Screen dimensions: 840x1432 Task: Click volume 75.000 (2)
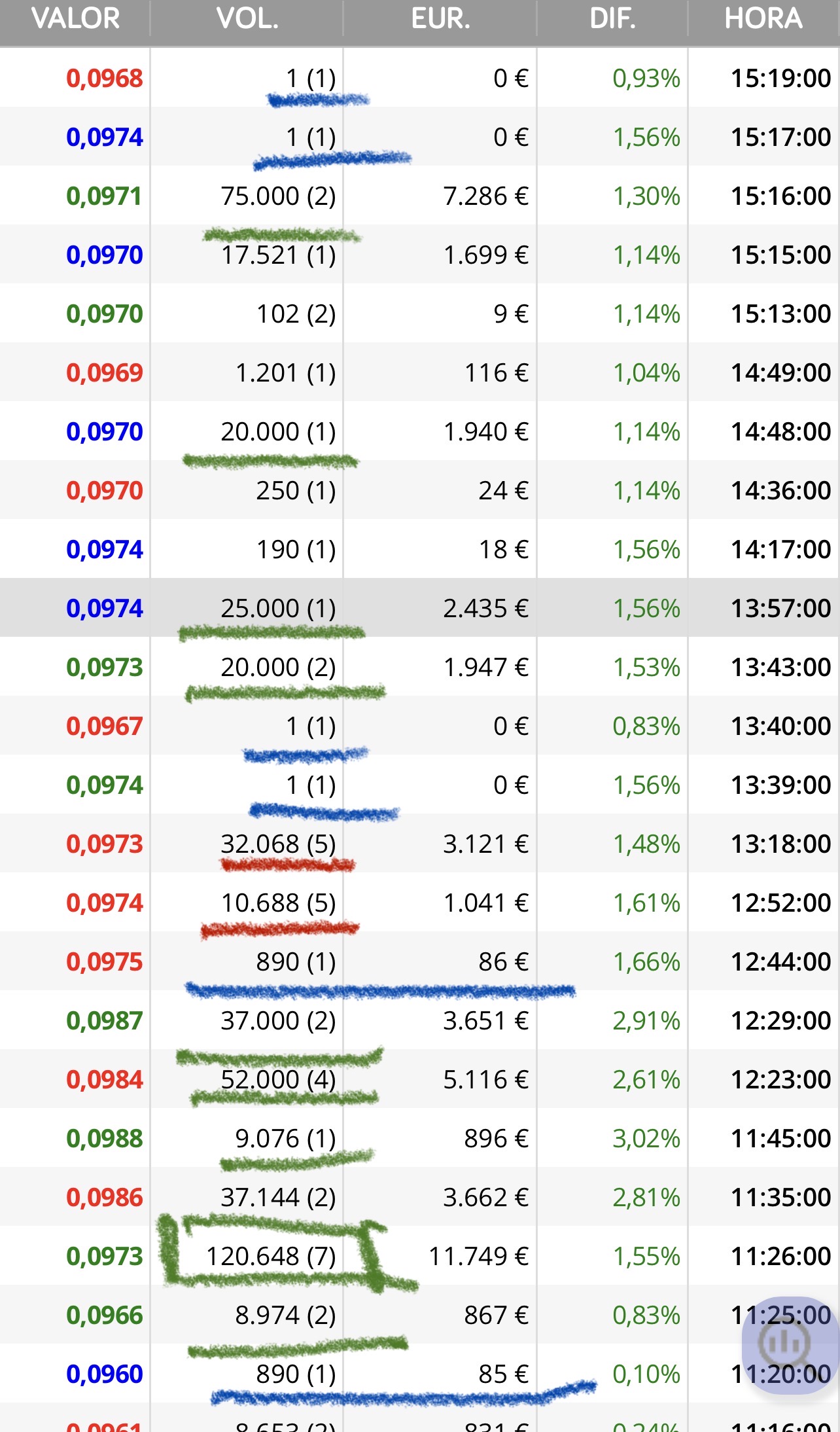pos(278,196)
